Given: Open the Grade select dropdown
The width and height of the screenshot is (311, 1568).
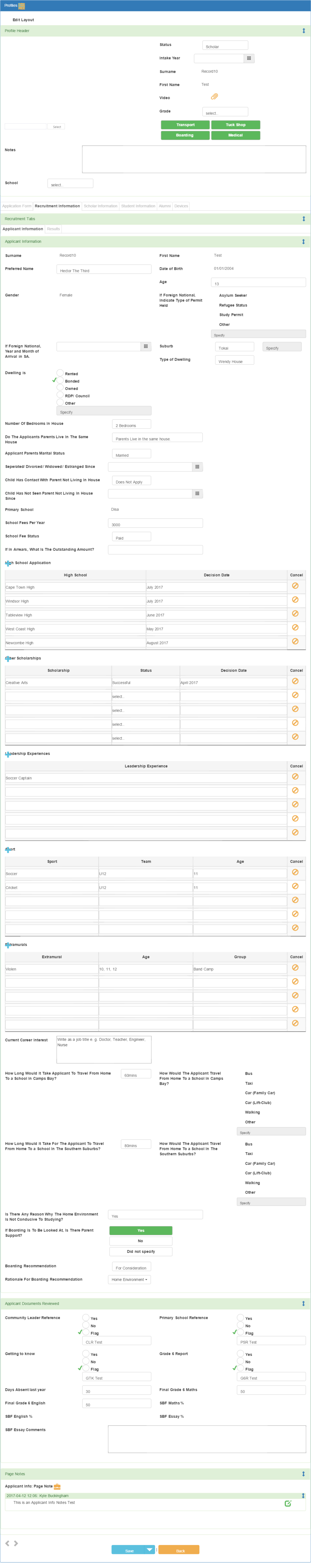Looking at the screenshot, I should click(225, 112).
